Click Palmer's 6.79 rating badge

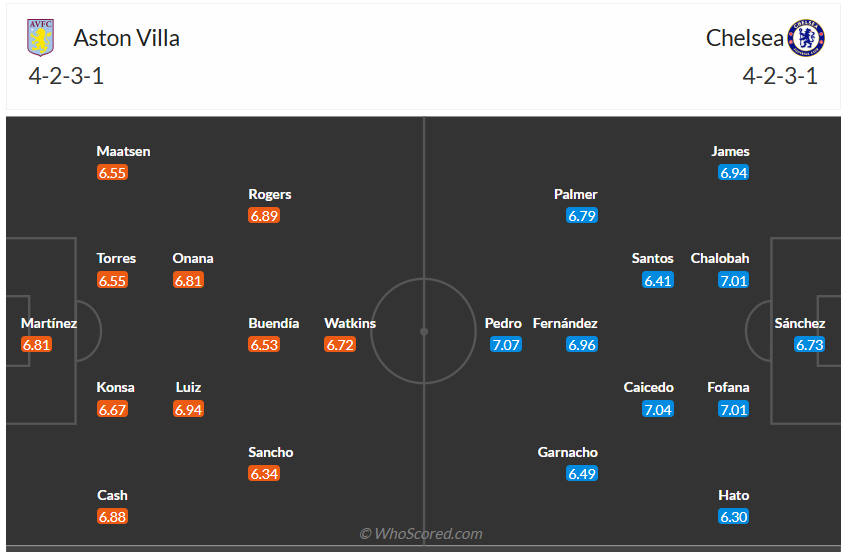(x=582, y=216)
